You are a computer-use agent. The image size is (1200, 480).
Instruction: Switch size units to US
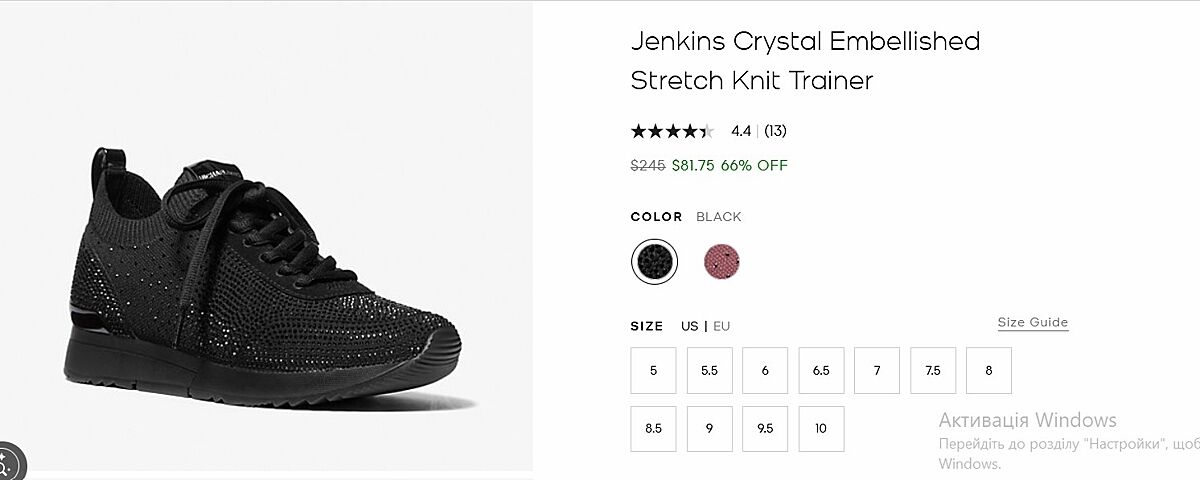pyautogui.click(x=690, y=326)
